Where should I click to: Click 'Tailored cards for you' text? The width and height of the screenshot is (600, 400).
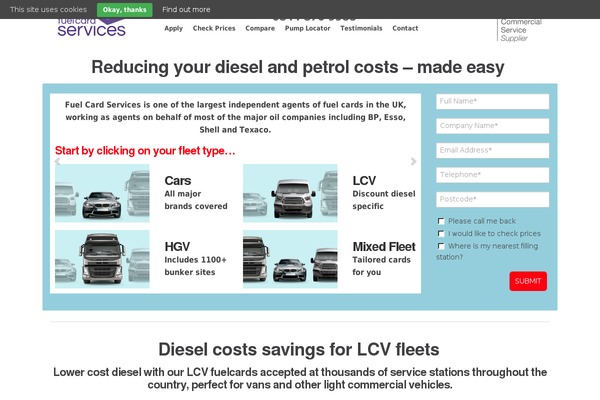382,266
